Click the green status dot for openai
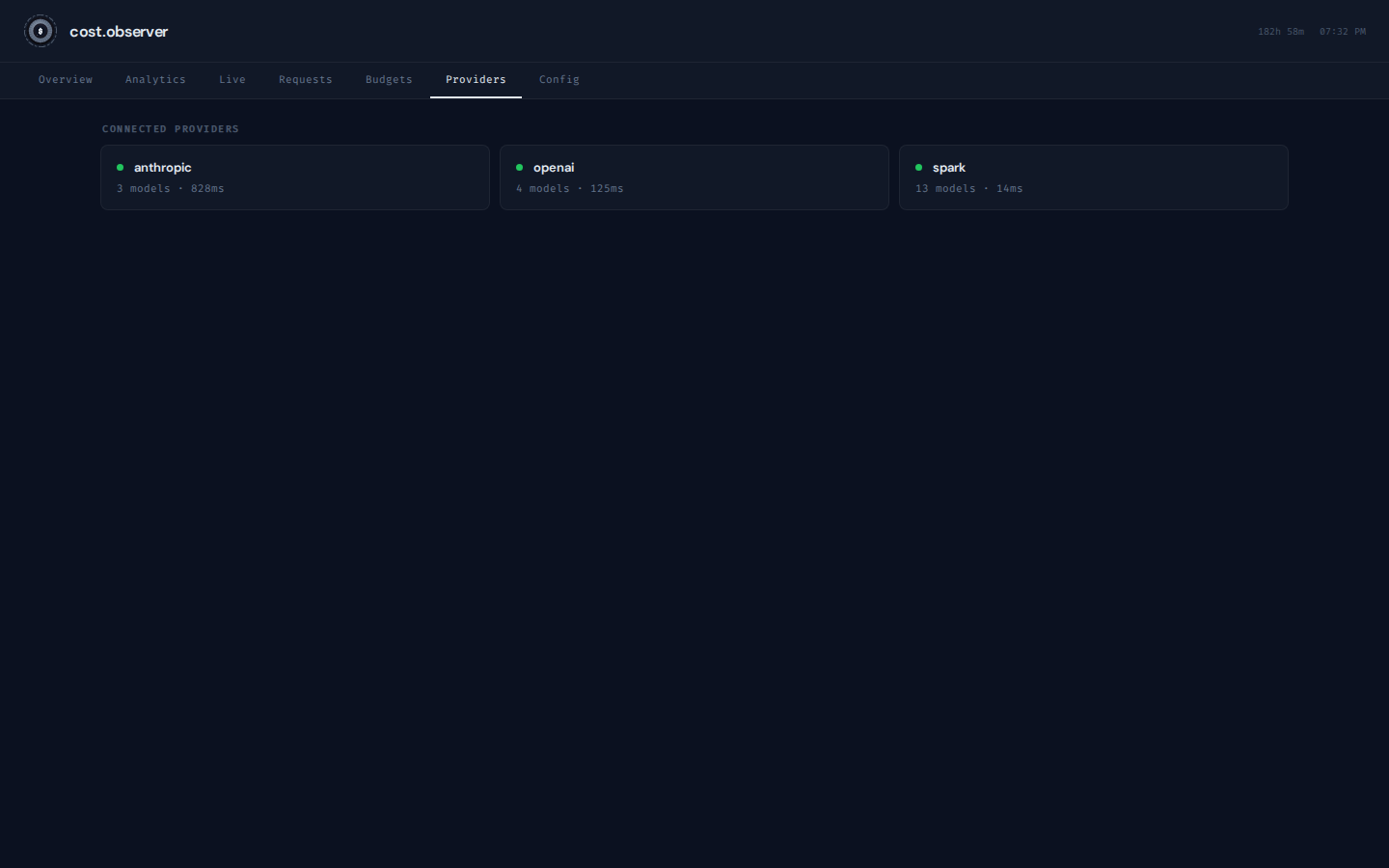 (520, 168)
